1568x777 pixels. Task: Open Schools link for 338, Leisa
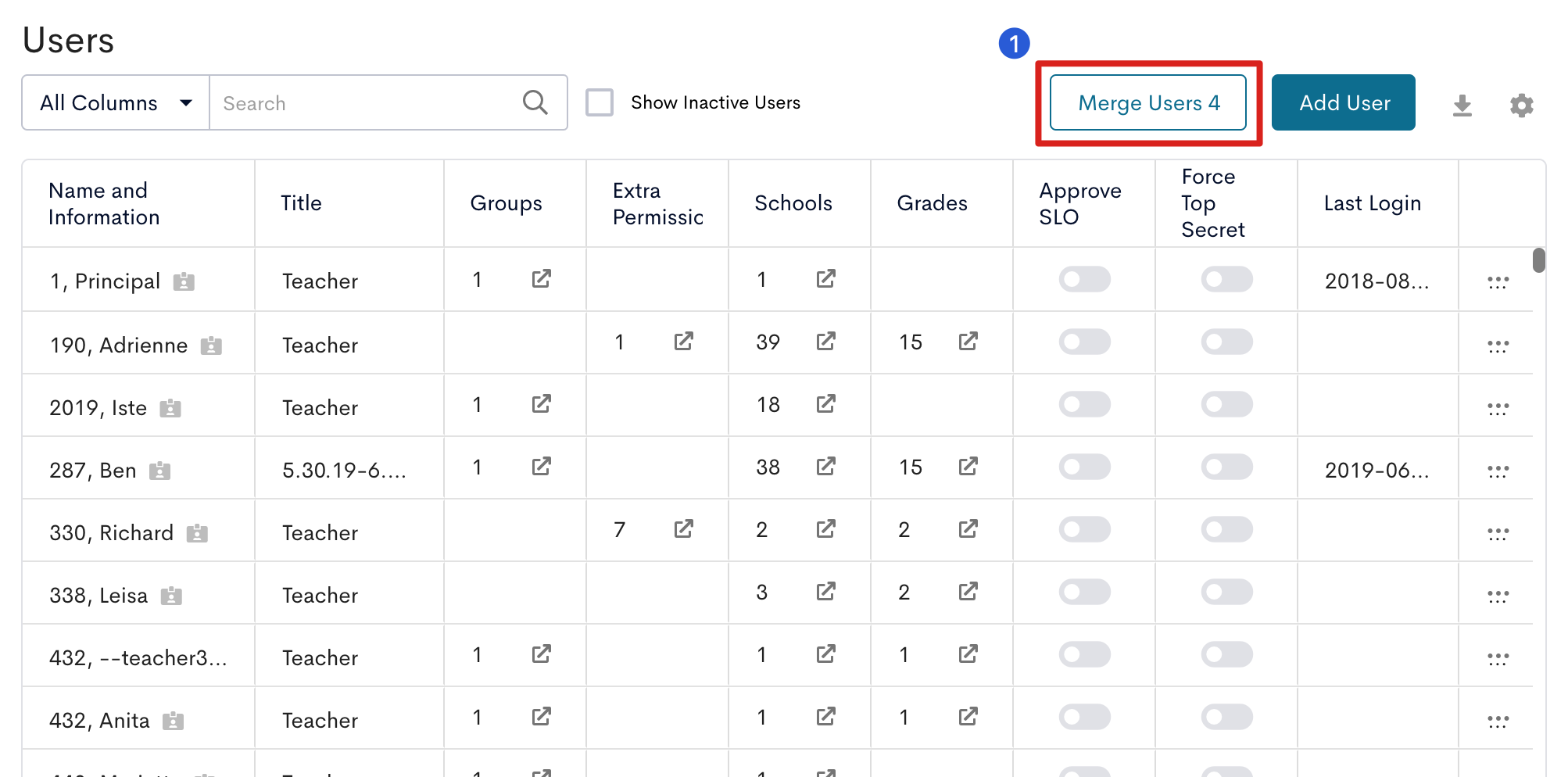pyautogui.click(x=826, y=592)
